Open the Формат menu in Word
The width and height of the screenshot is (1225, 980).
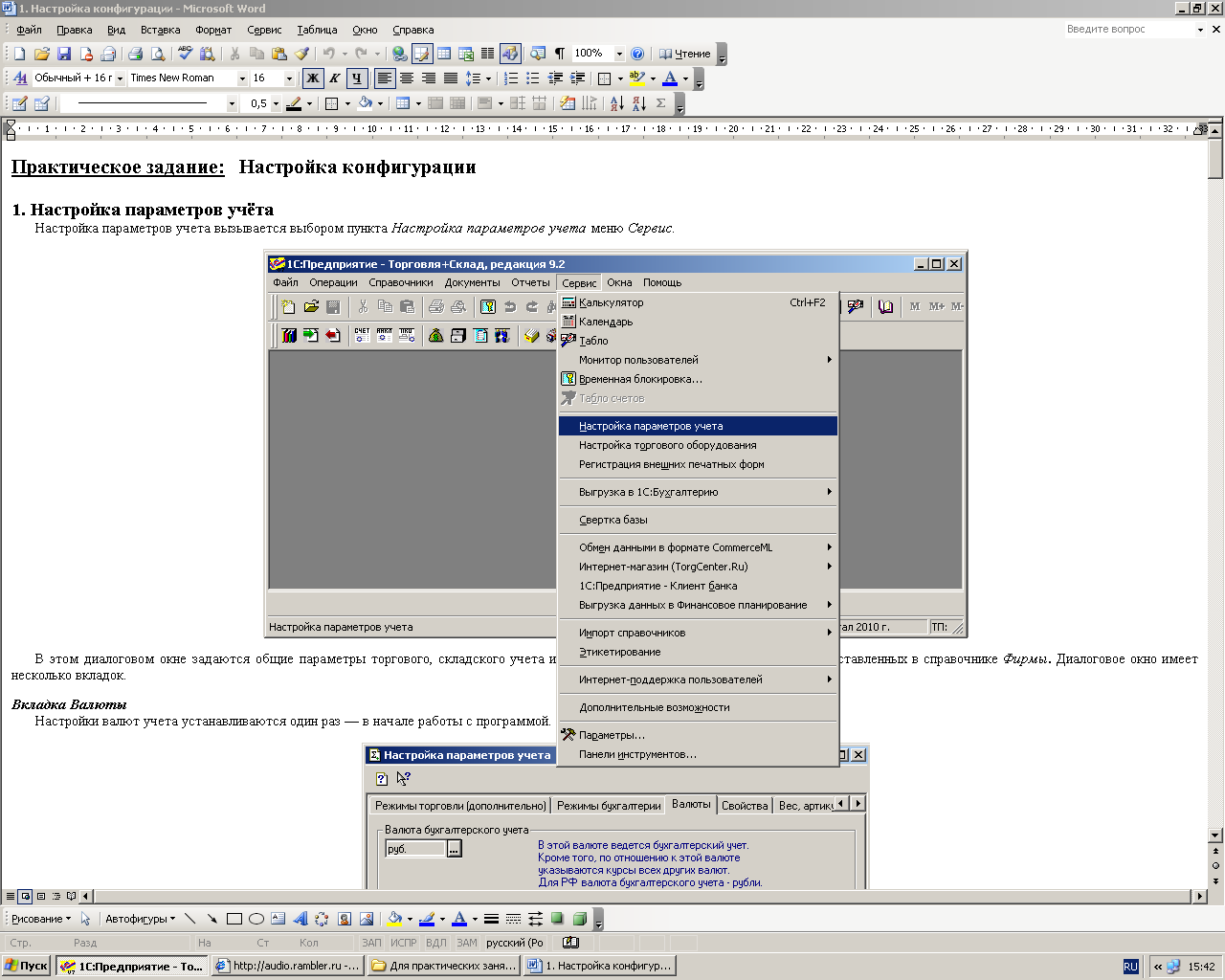click(213, 30)
